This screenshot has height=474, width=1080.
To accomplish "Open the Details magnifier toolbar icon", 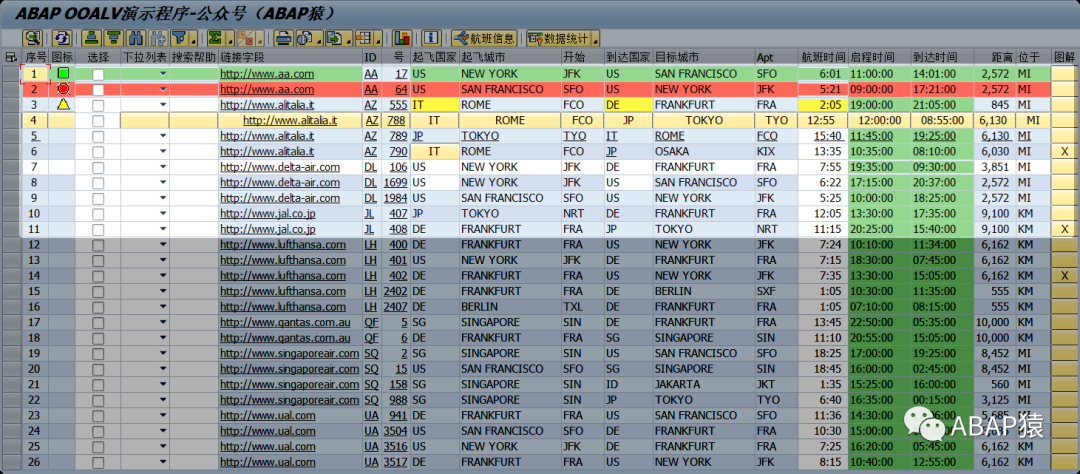I will pos(32,38).
